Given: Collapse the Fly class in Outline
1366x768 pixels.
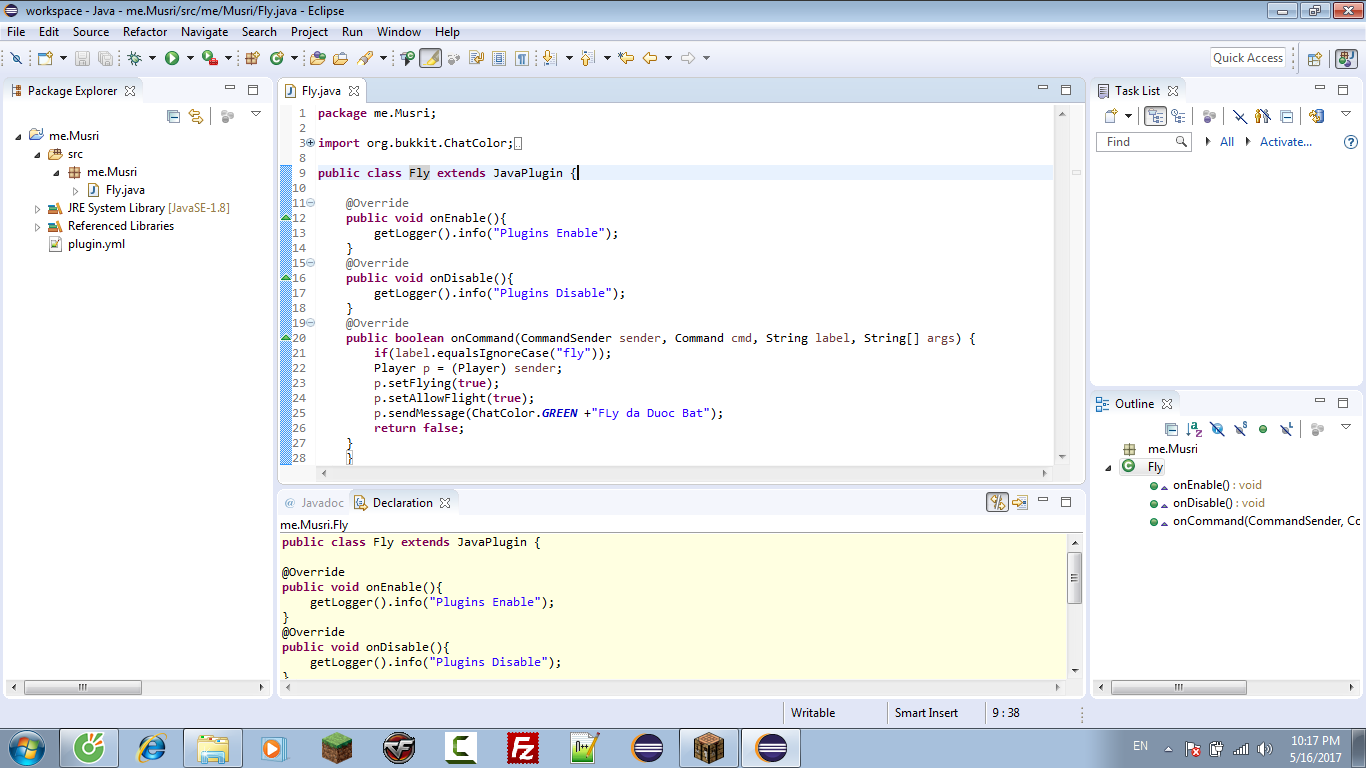Looking at the screenshot, I should (x=1108, y=468).
